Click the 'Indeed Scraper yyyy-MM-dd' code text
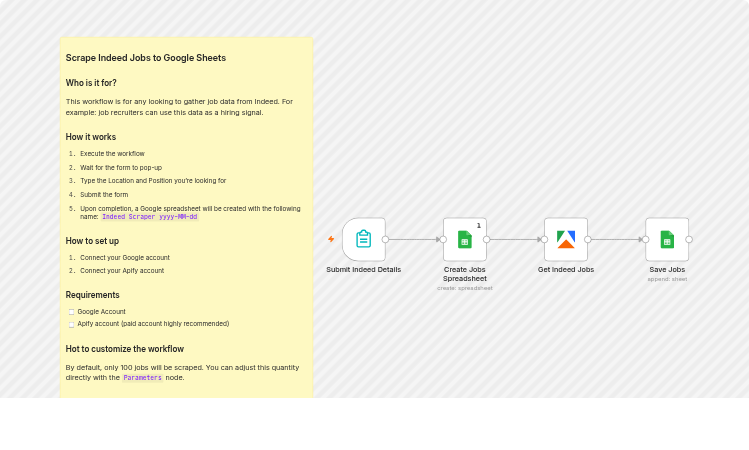749x450 pixels. (x=150, y=217)
